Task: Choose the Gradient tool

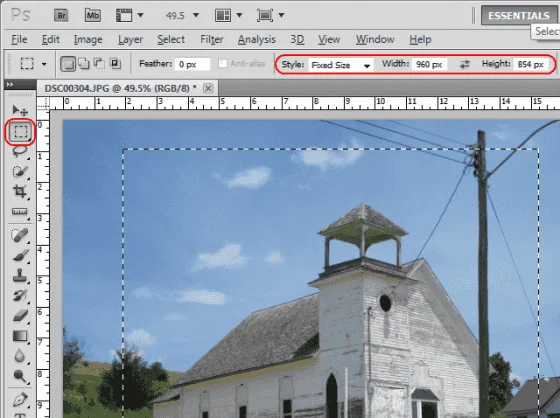Action: click(20, 336)
